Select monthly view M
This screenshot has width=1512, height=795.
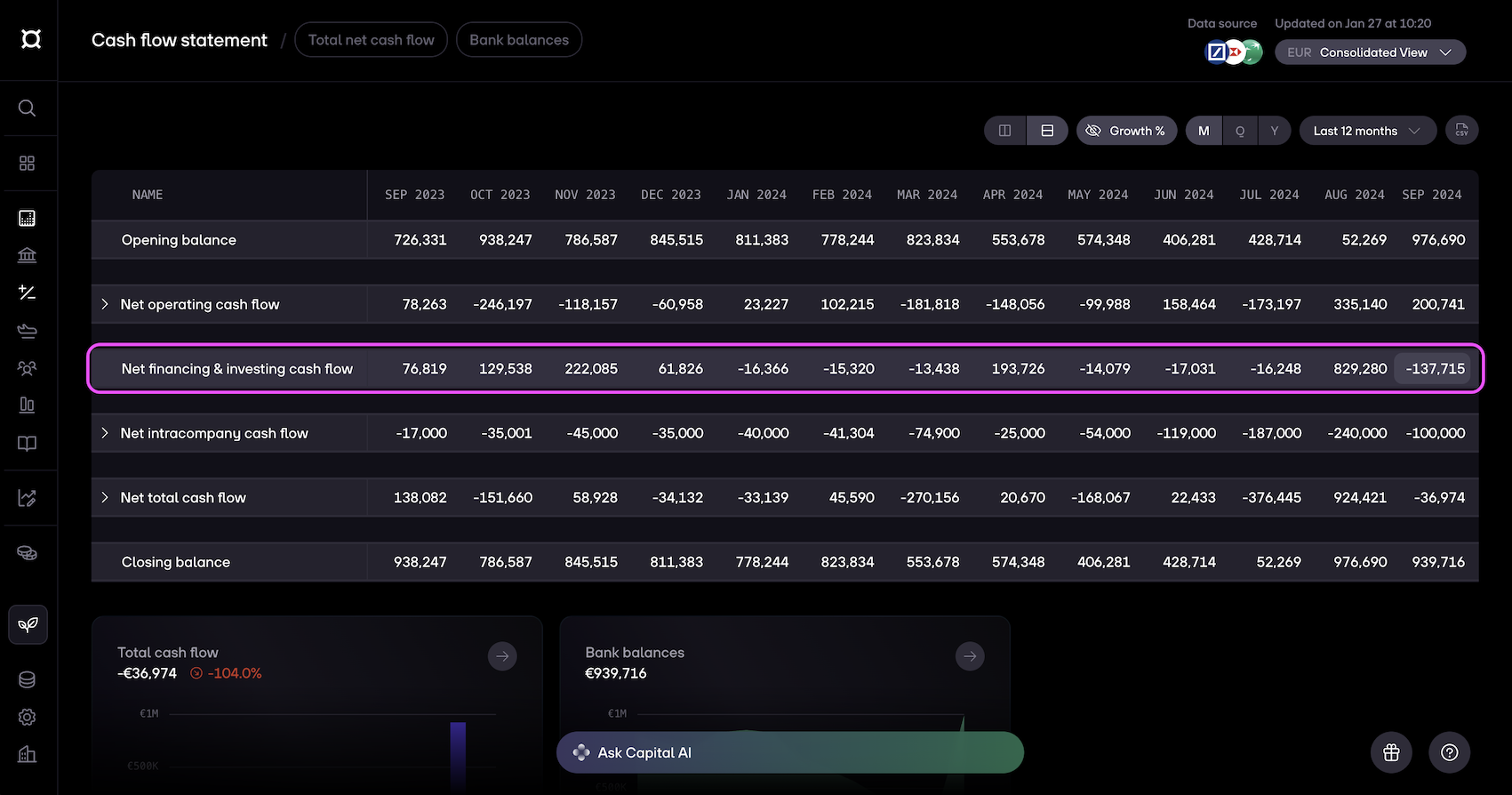pyautogui.click(x=1204, y=131)
